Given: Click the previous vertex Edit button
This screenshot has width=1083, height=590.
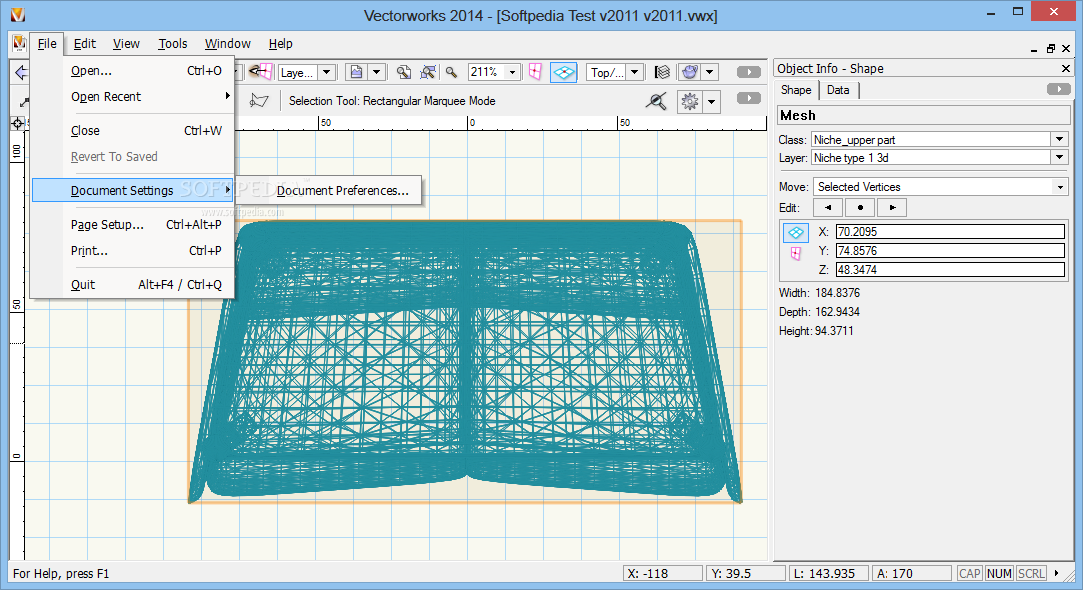Looking at the screenshot, I should [x=827, y=207].
